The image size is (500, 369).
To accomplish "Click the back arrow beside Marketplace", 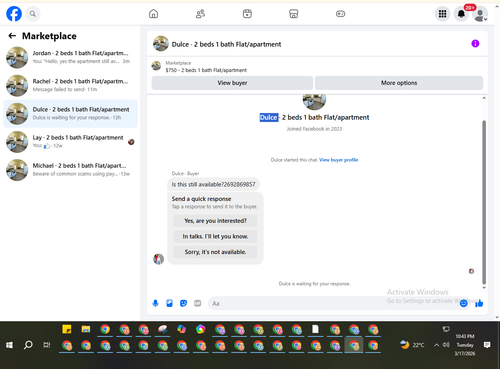I will (12, 36).
